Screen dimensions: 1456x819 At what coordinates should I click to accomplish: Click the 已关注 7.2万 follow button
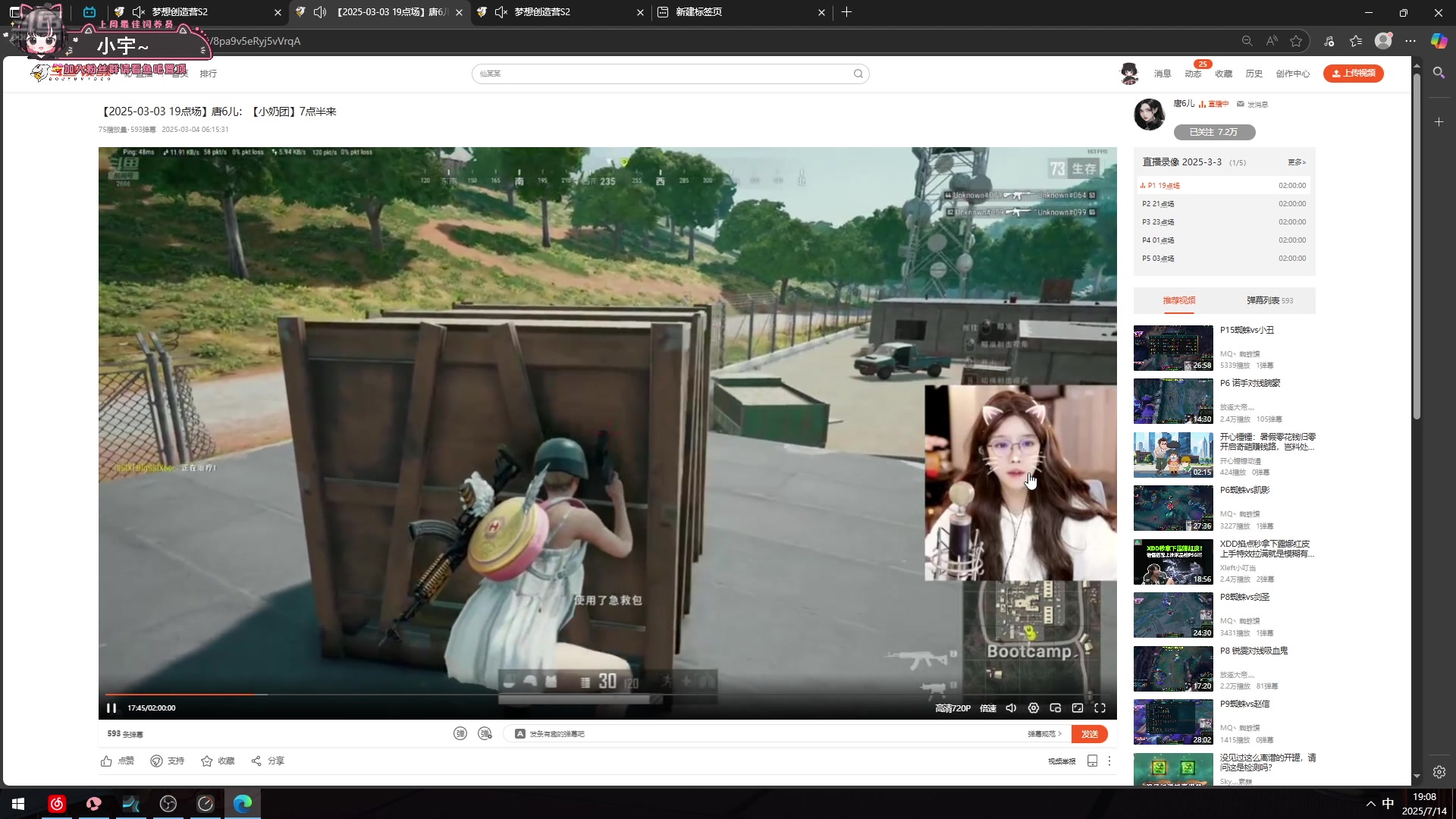[1214, 132]
